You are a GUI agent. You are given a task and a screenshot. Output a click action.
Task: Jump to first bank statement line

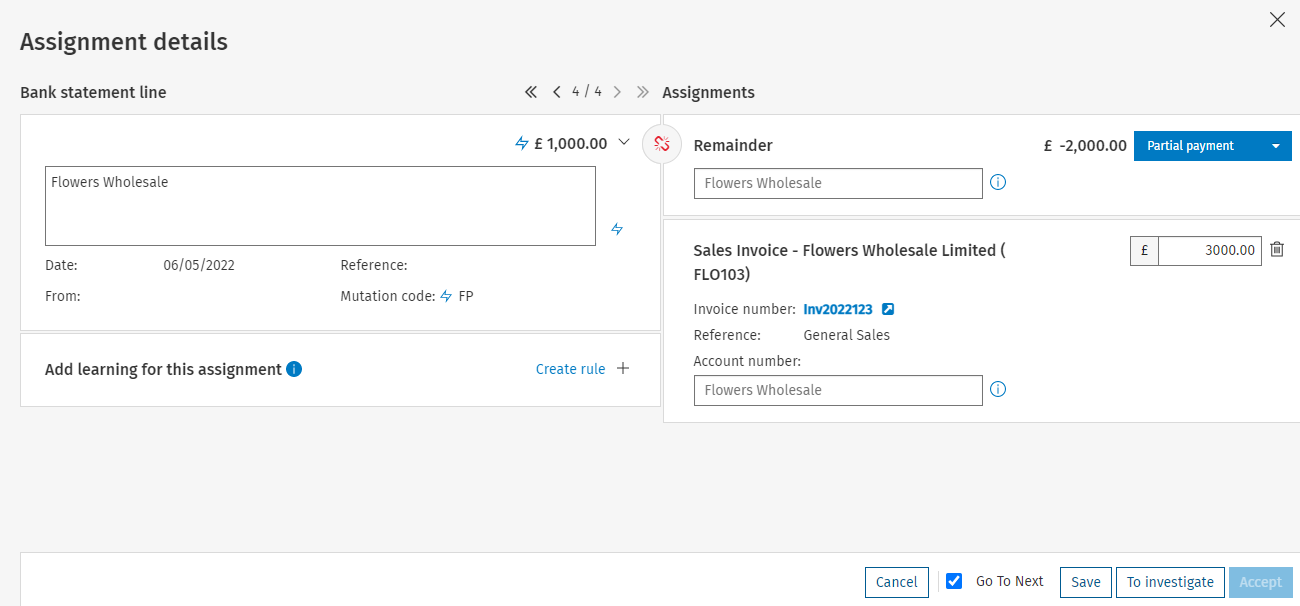[531, 92]
